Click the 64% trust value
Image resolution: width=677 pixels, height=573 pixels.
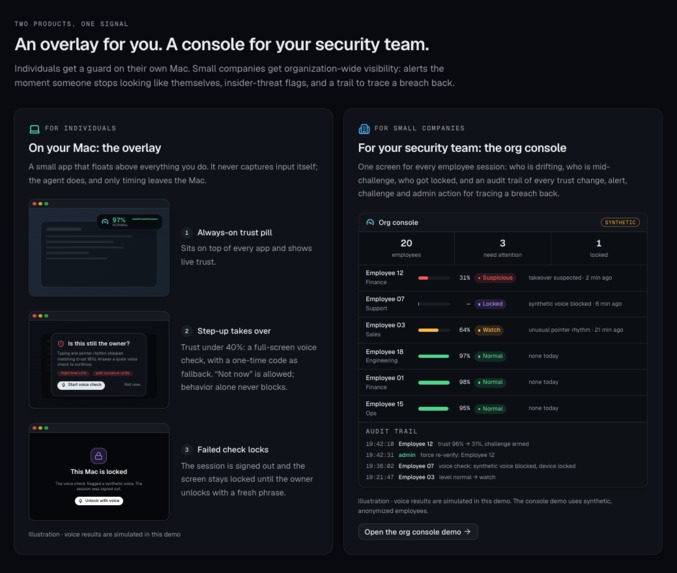(x=465, y=330)
